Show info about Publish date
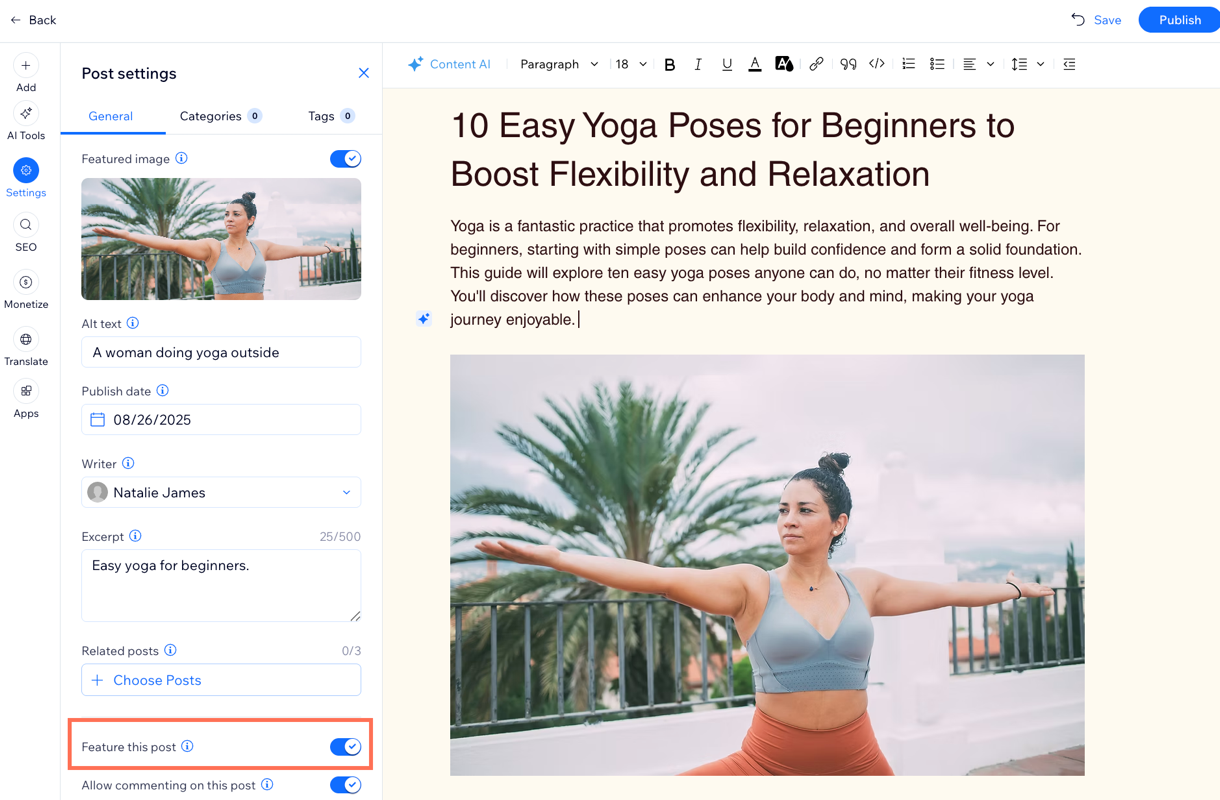Image resolution: width=1220 pixels, height=800 pixels. [x=163, y=391]
